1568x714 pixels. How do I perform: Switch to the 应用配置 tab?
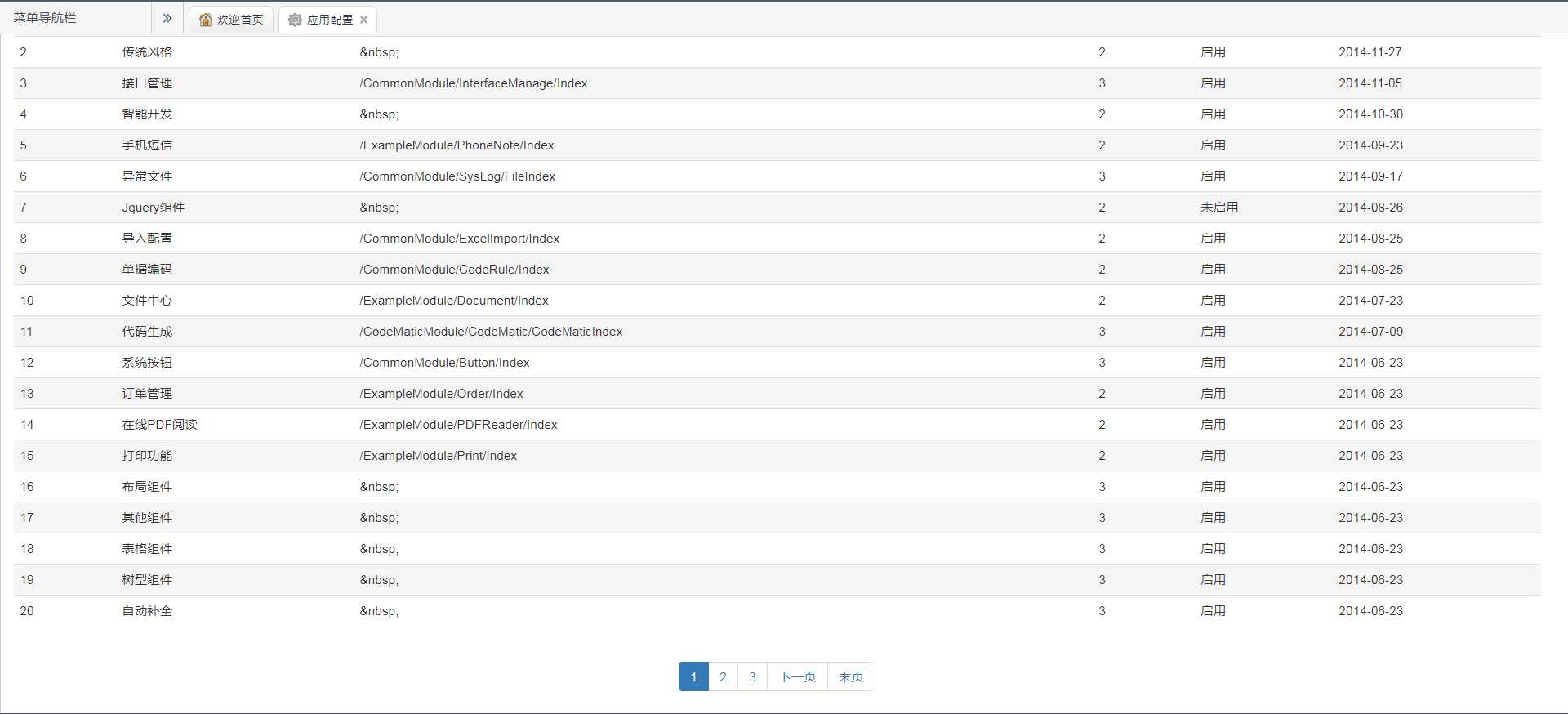327,20
